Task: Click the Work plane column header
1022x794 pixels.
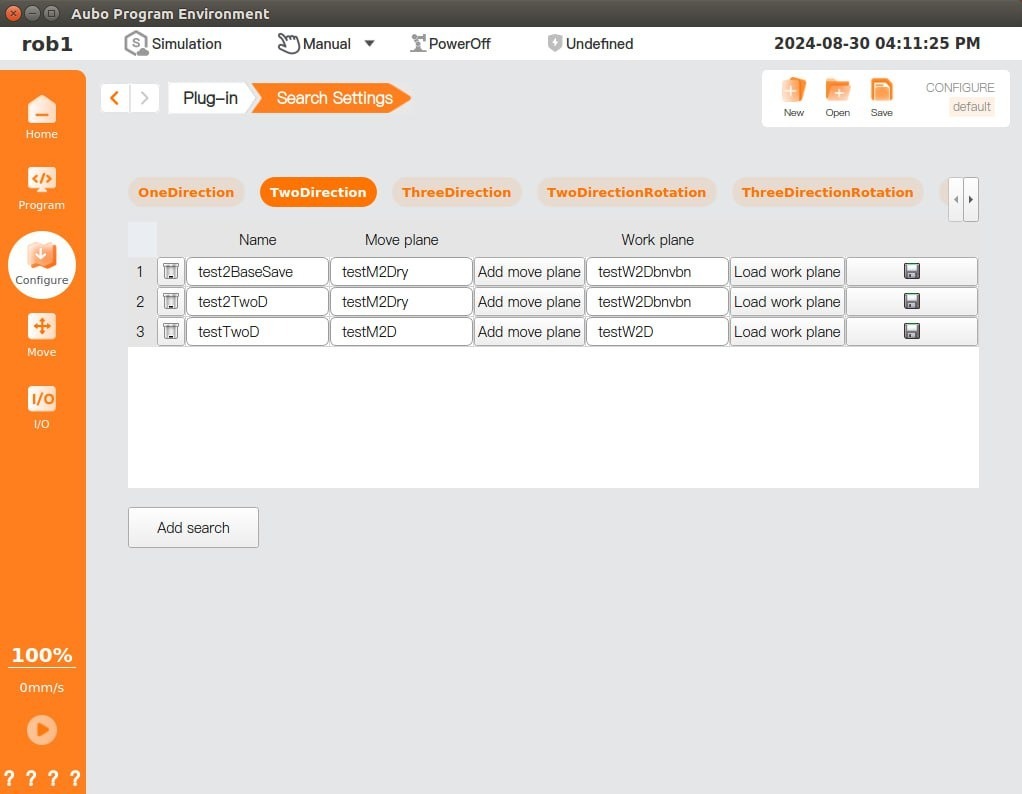Action: (x=657, y=239)
